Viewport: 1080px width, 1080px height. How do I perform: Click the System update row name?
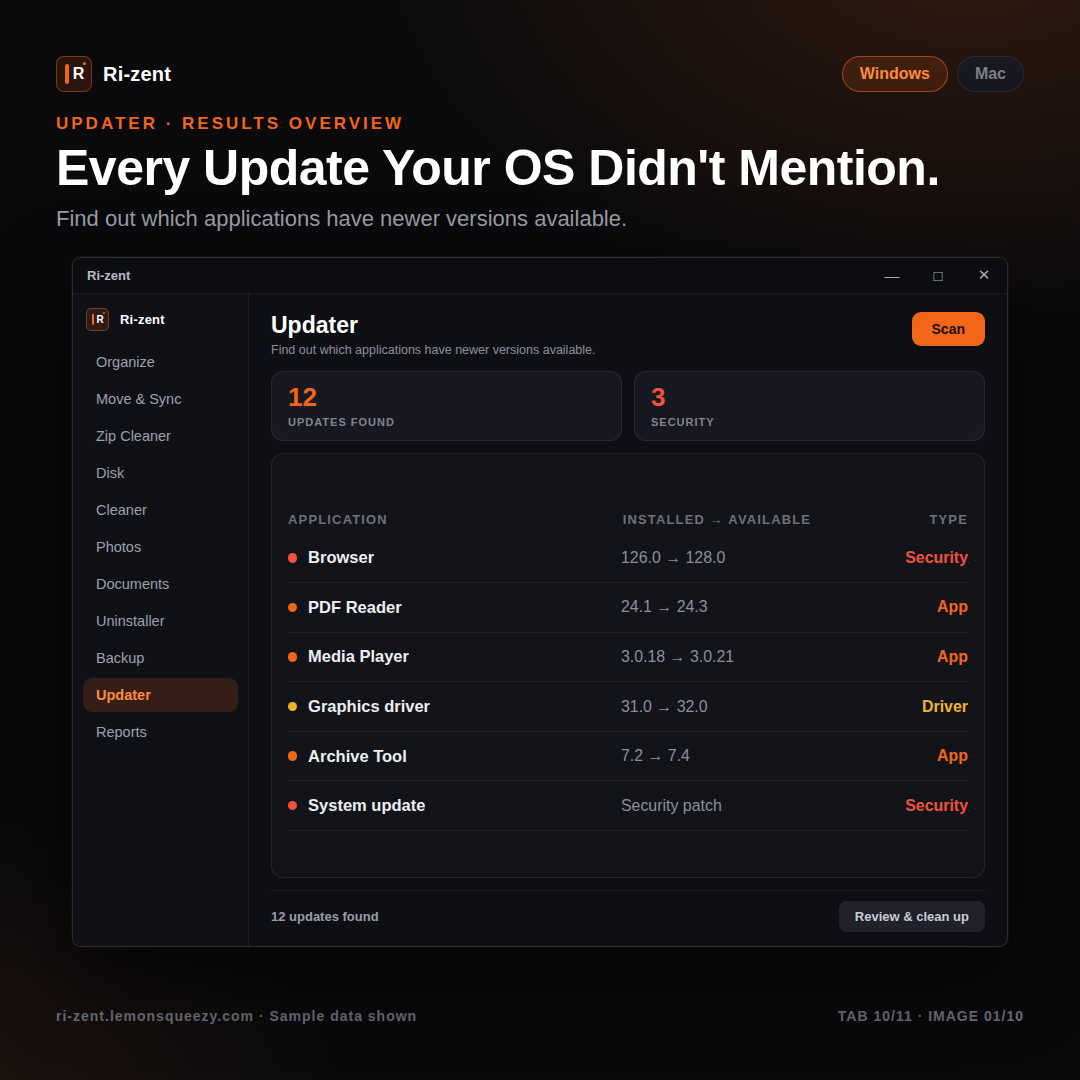pos(366,806)
